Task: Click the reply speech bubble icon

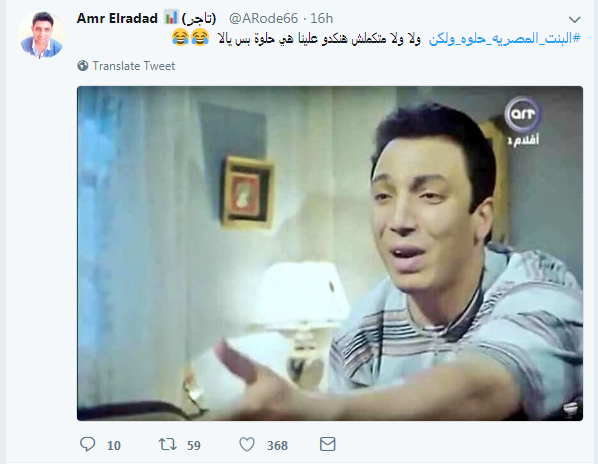Action: pos(87,444)
